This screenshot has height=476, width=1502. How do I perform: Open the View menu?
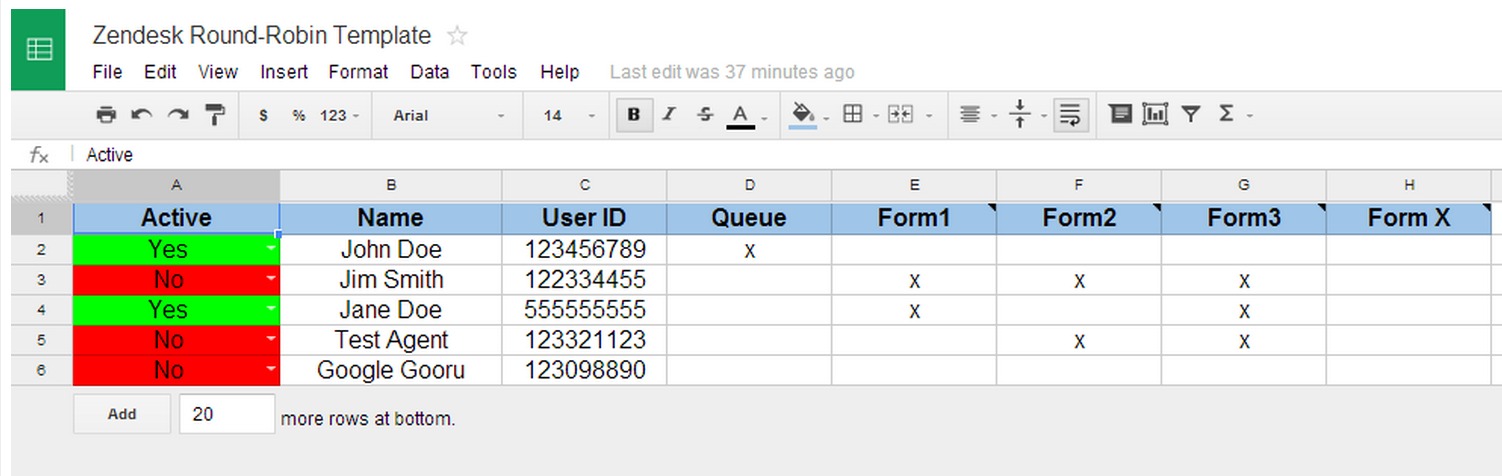pyautogui.click(x=218, y=72)
